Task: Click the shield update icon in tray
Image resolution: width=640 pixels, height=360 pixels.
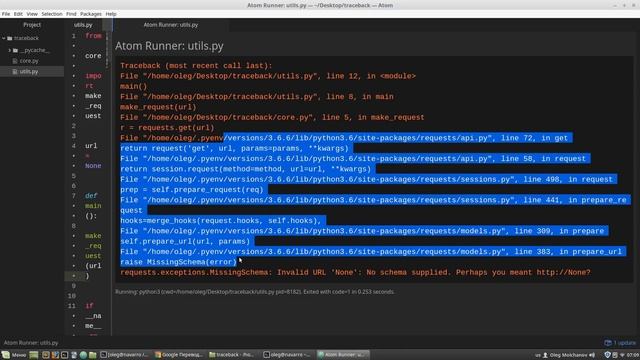Action: [x=607, y=355]
